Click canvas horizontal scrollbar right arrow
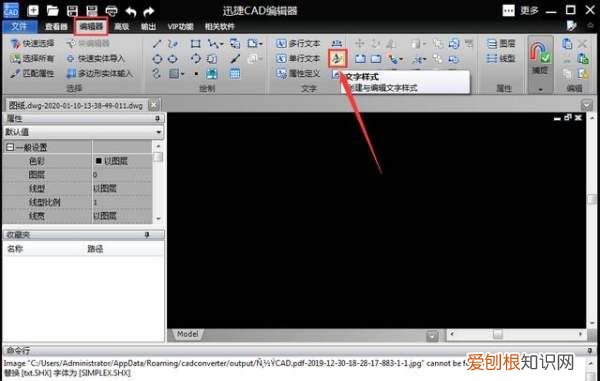This screenshot has height=381, width=600. tap(581, 334)
